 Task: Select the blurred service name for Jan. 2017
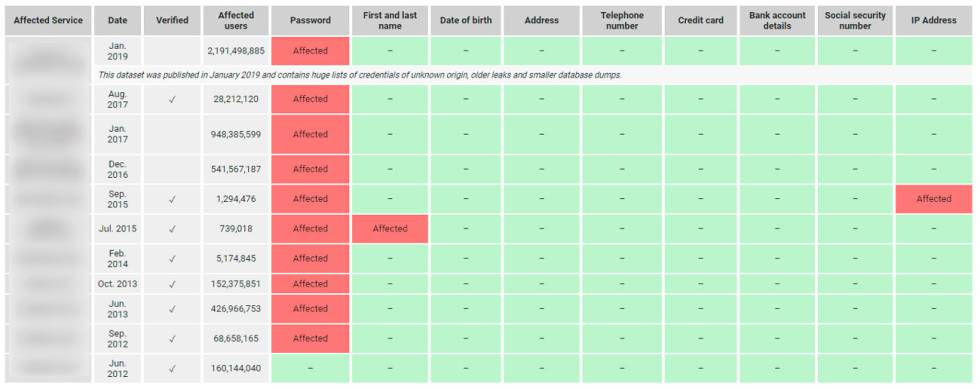(48, 134)
